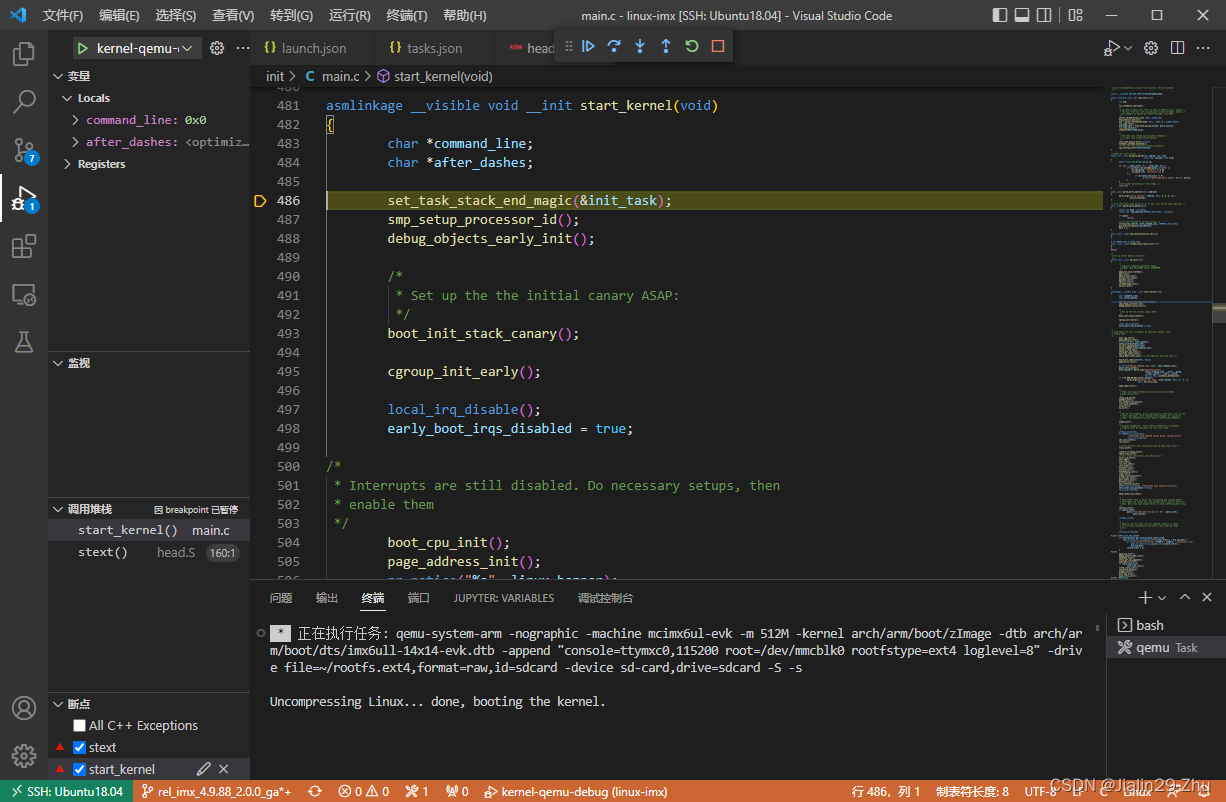Click the sync changes status bar icon
The image size is (1226, 802).
(x=315, y=791)
